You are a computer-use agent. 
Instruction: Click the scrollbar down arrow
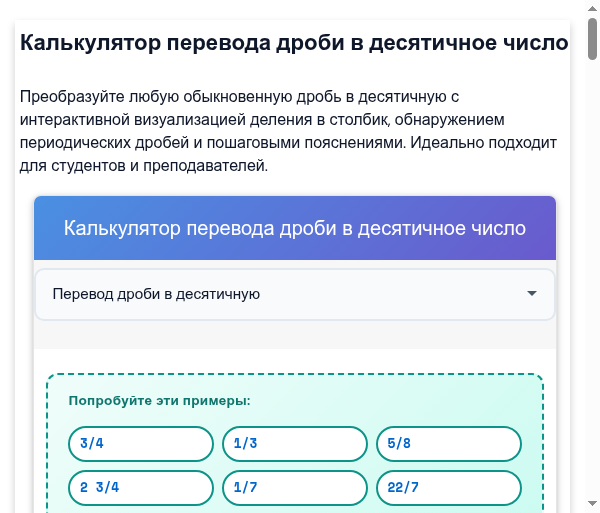591,504
